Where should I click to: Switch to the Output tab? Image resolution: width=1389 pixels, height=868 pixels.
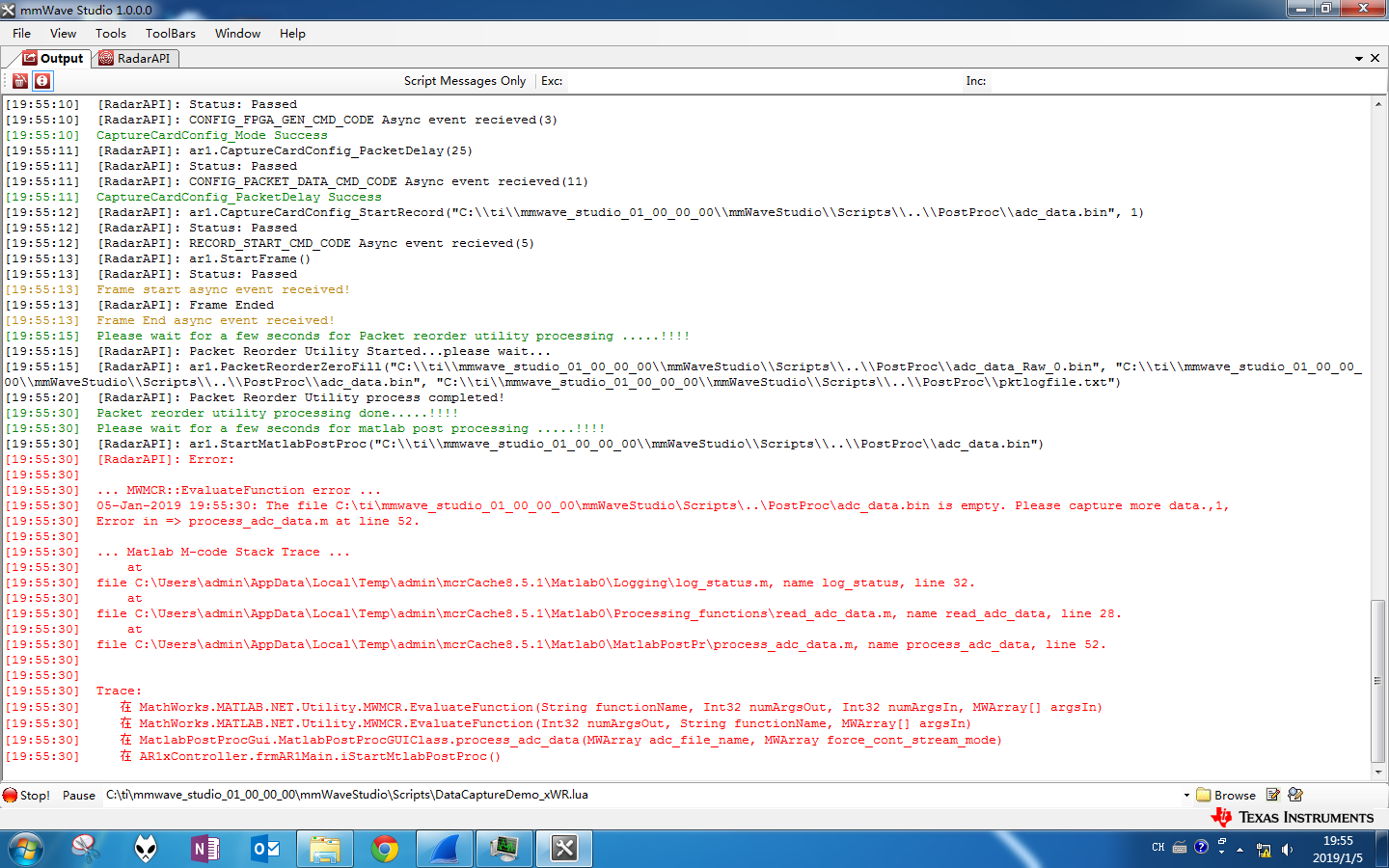54,58
